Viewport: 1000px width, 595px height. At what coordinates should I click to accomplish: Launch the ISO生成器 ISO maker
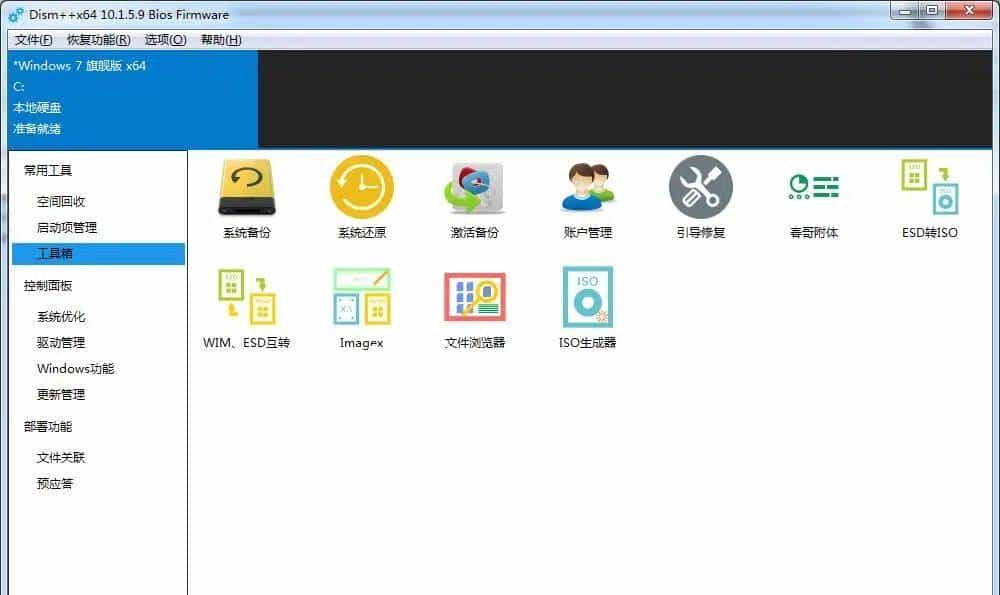pos(587,308)
